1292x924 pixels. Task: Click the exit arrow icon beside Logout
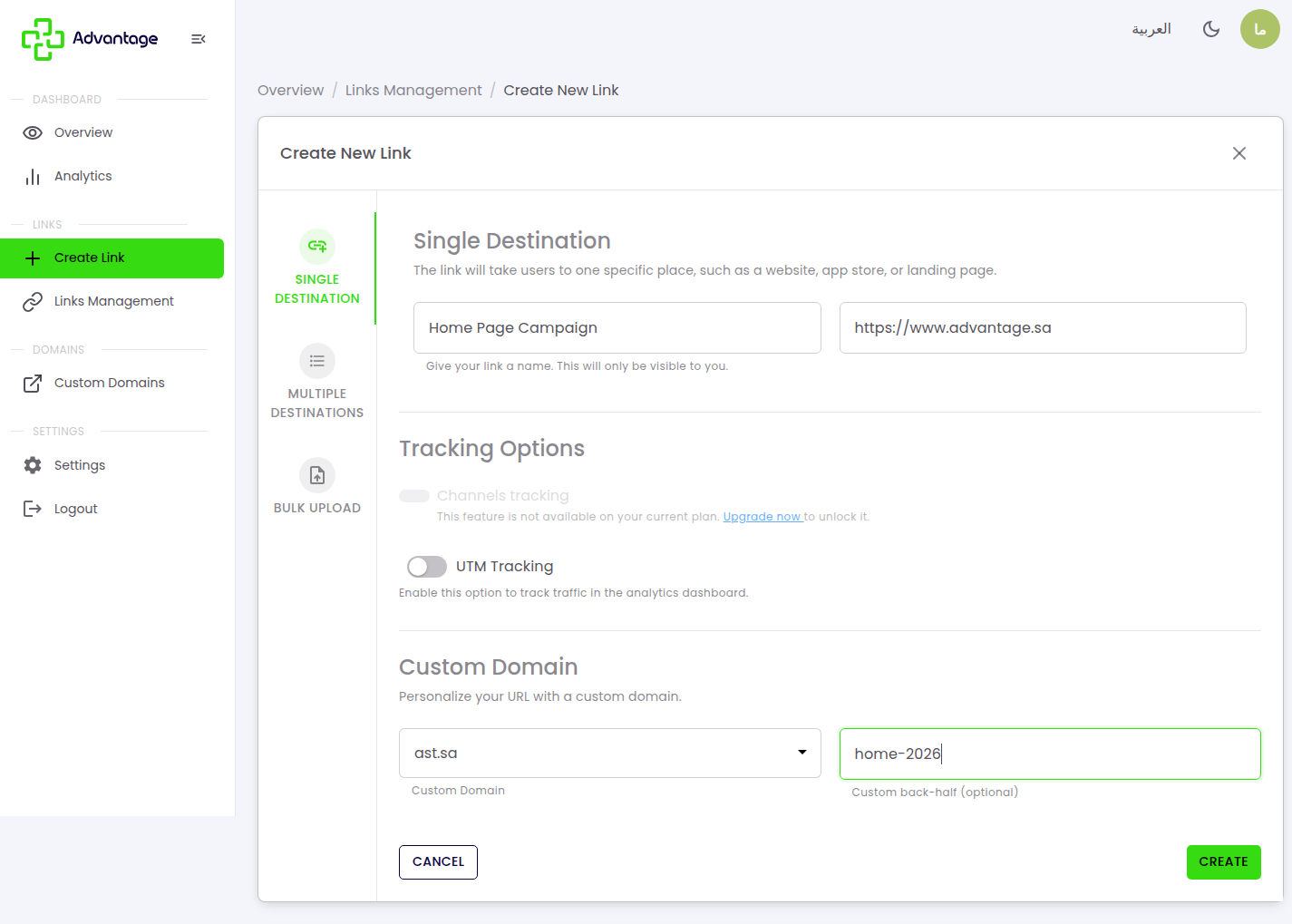pyautogui.click(x=33, y=509)
